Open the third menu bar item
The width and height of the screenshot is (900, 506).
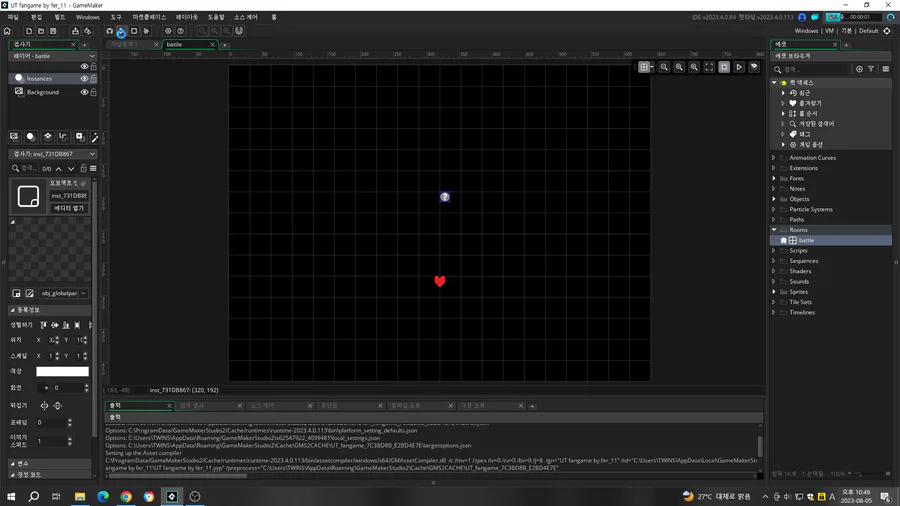click(x=59, y=17)
